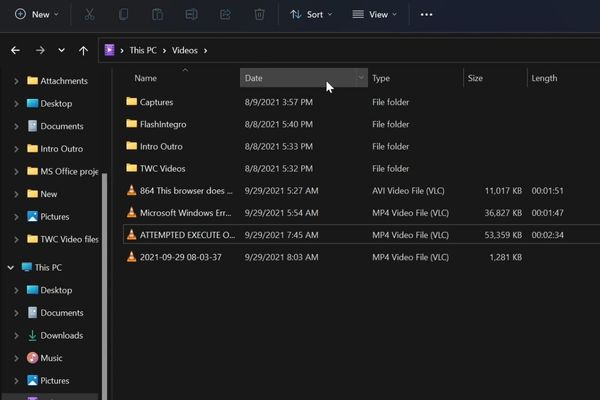Open recent locations dropdown chevron
This screenshot has height=400, width=600.
(61, 50)
